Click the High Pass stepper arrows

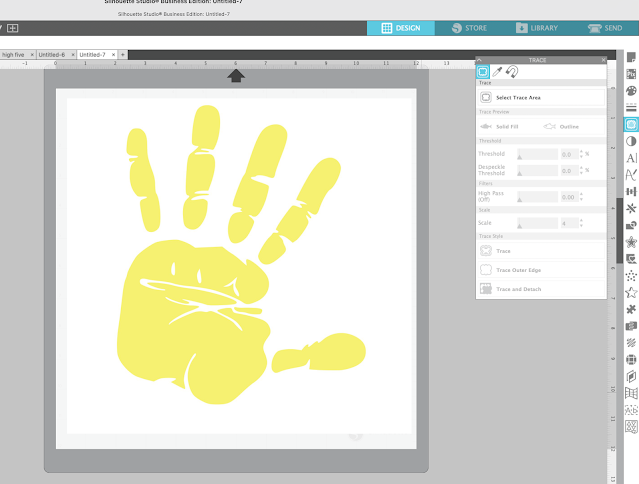click(581, 197)
